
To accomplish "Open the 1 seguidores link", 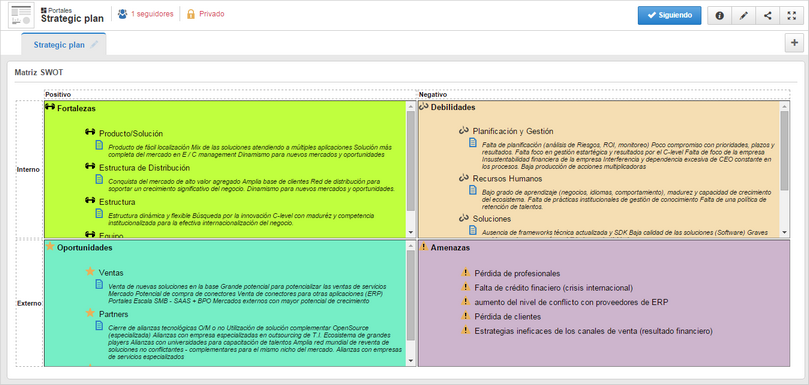I will coord(152,14).
